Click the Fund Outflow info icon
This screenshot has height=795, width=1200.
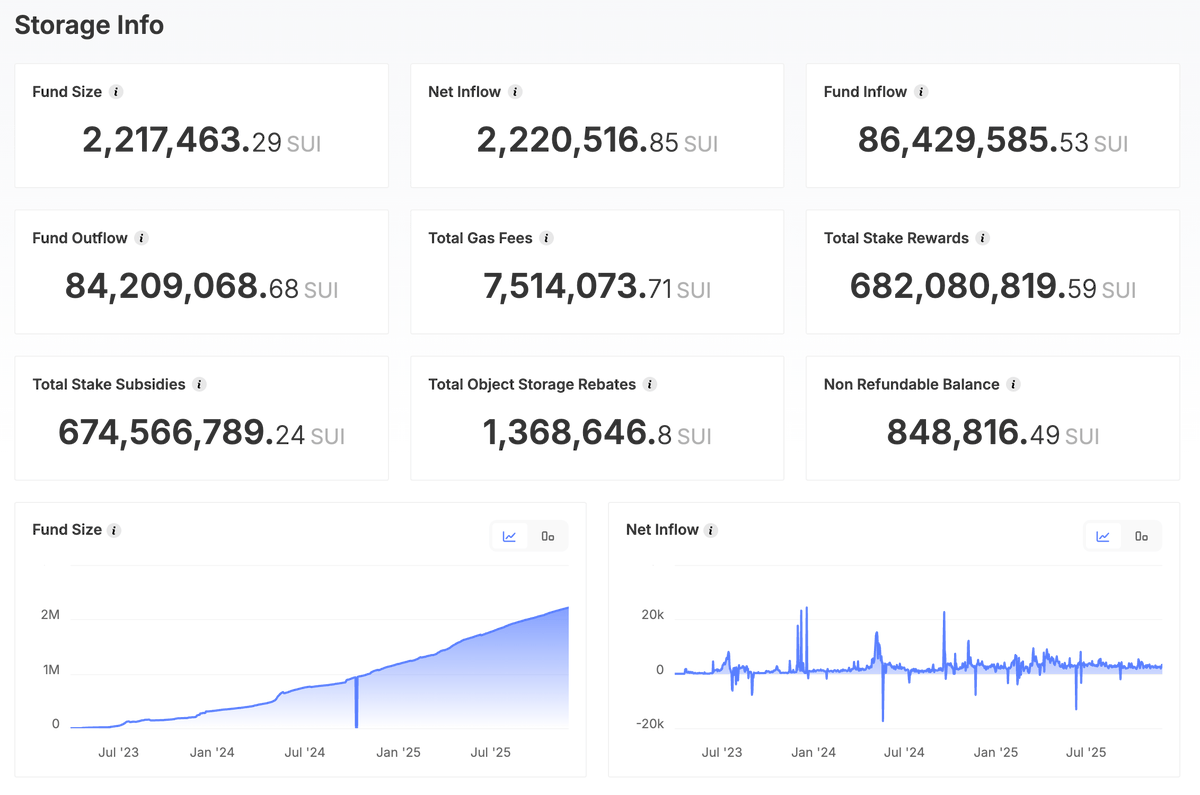(x=142, y=238)
